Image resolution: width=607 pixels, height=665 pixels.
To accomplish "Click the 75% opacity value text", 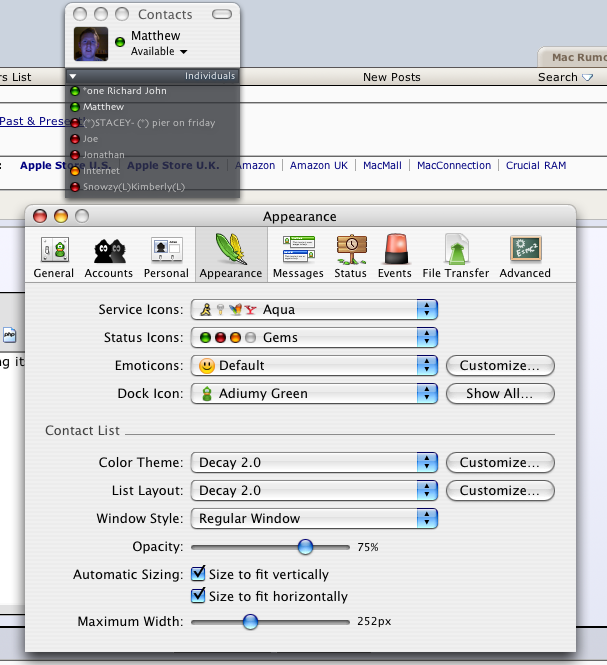I will 367,547.
